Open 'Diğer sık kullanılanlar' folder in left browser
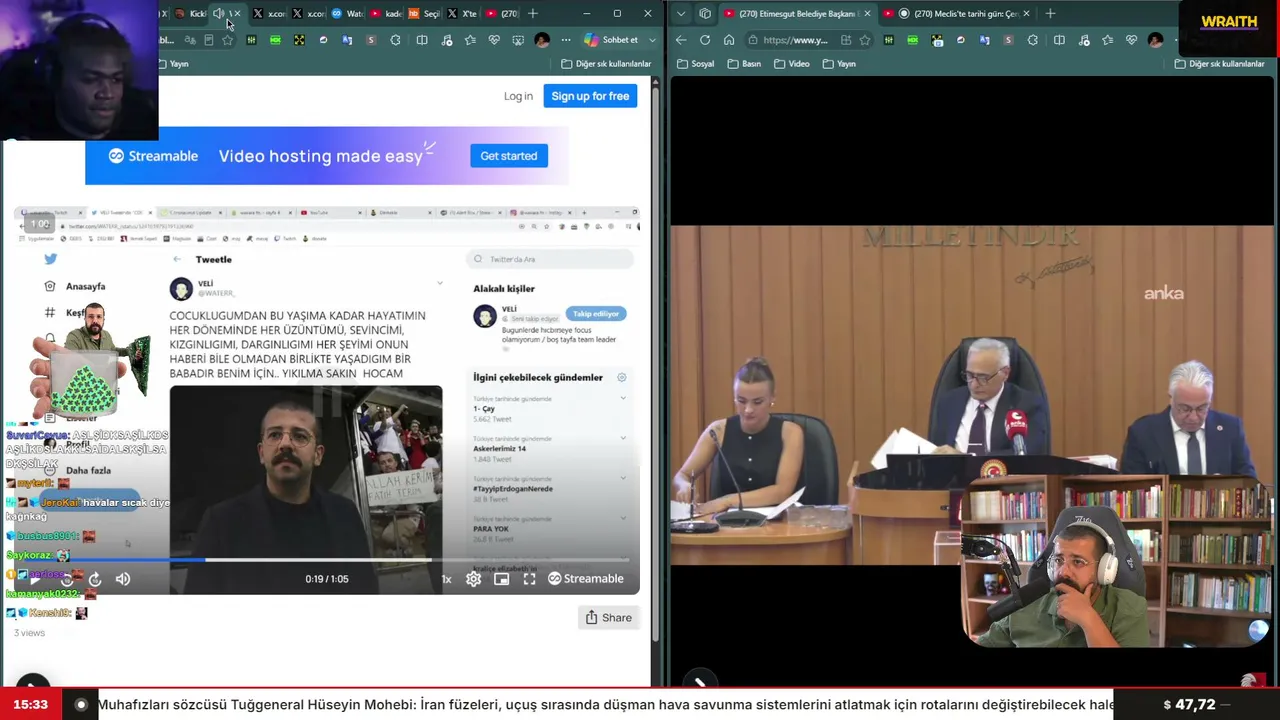The width and height of the screenshot is (1280, 720). tap(606, 64)
